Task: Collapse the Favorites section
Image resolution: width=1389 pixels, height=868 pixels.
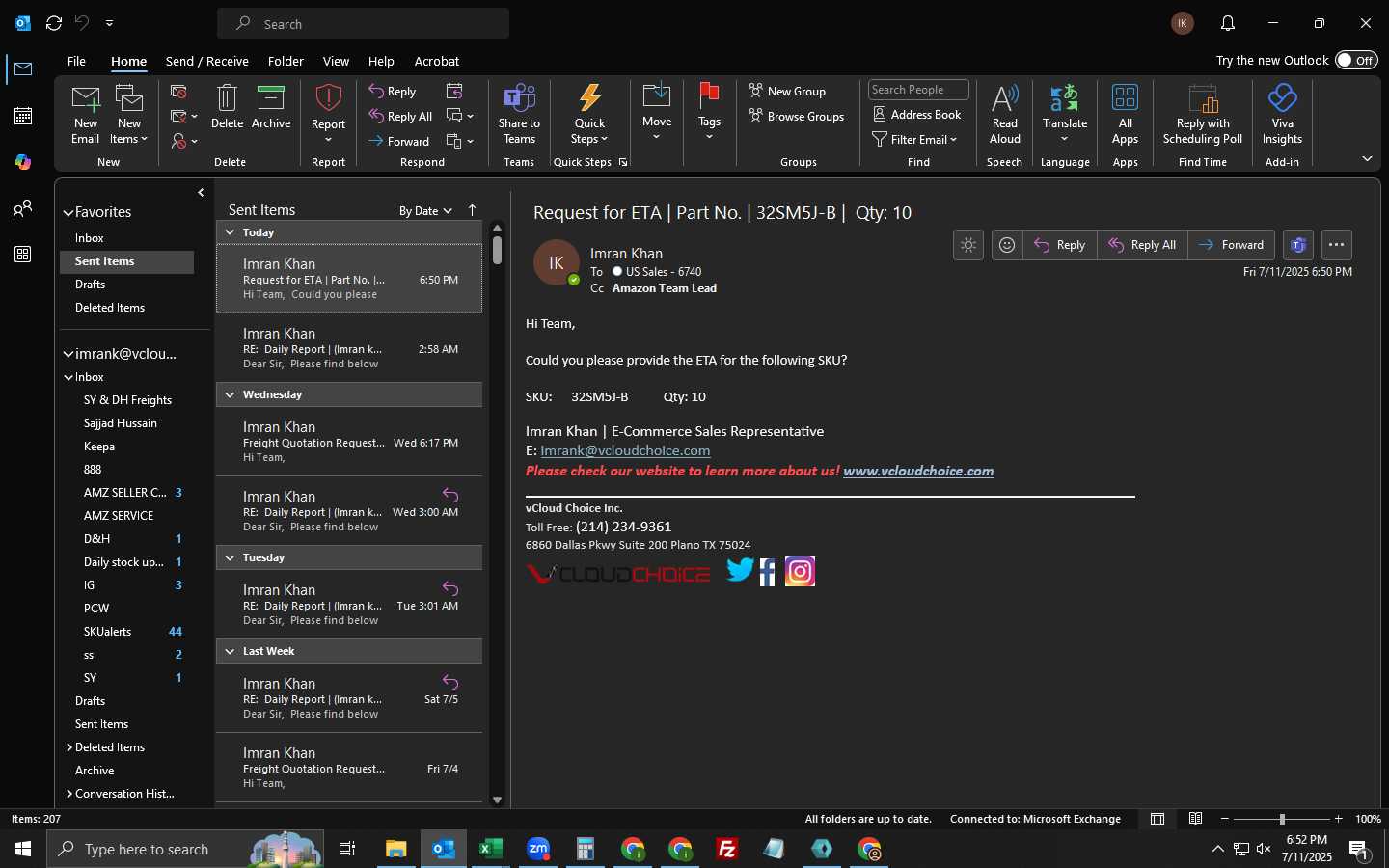Action: pyautogui.click(x=68, y=212)
